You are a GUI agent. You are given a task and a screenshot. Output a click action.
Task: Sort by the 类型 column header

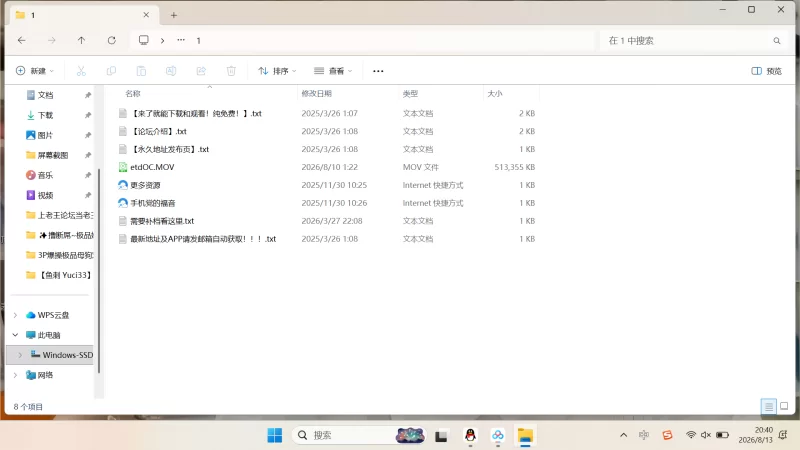410,94
